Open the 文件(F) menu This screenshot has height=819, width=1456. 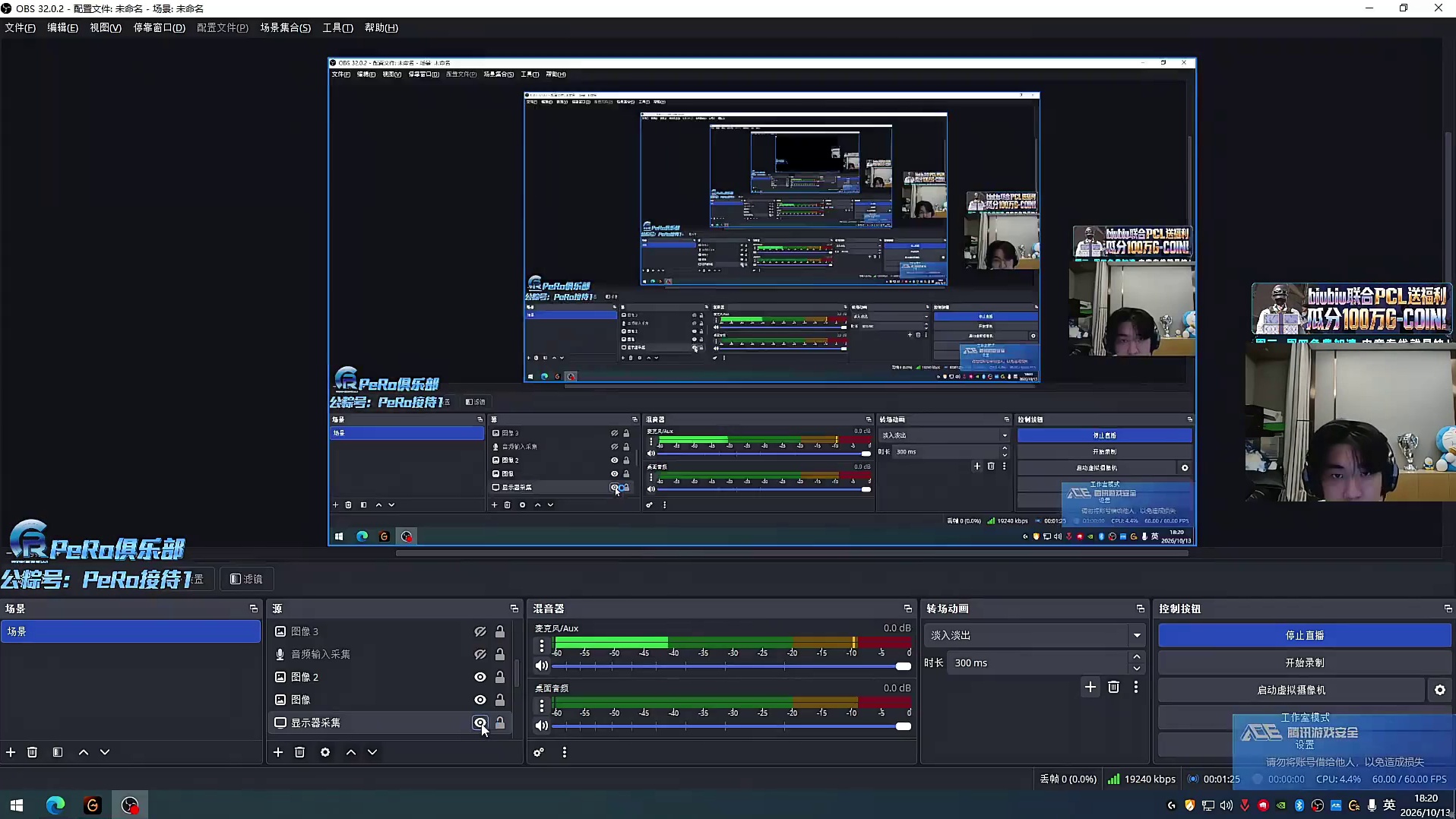[x=21, y=28]
